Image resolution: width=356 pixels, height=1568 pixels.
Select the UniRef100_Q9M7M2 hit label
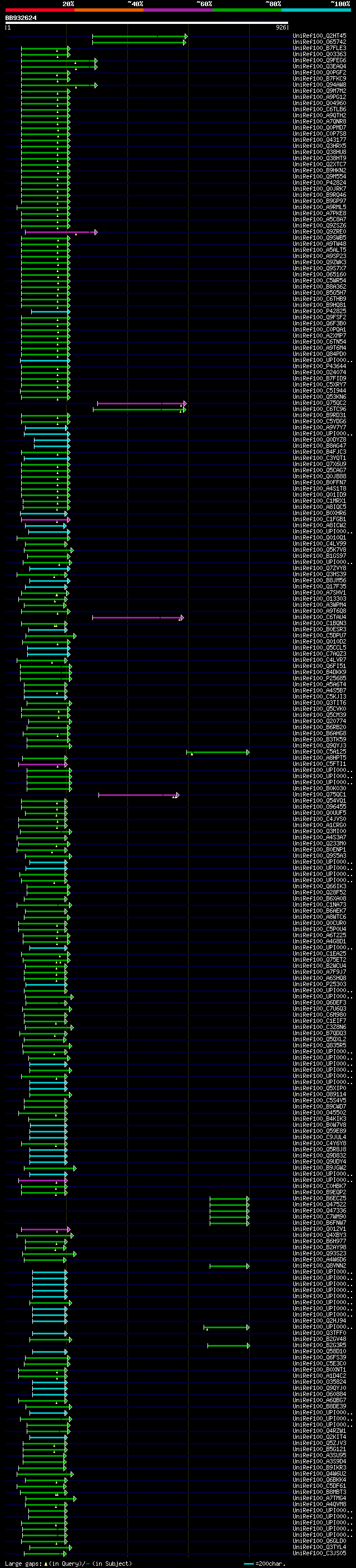(x=319, y=91)
